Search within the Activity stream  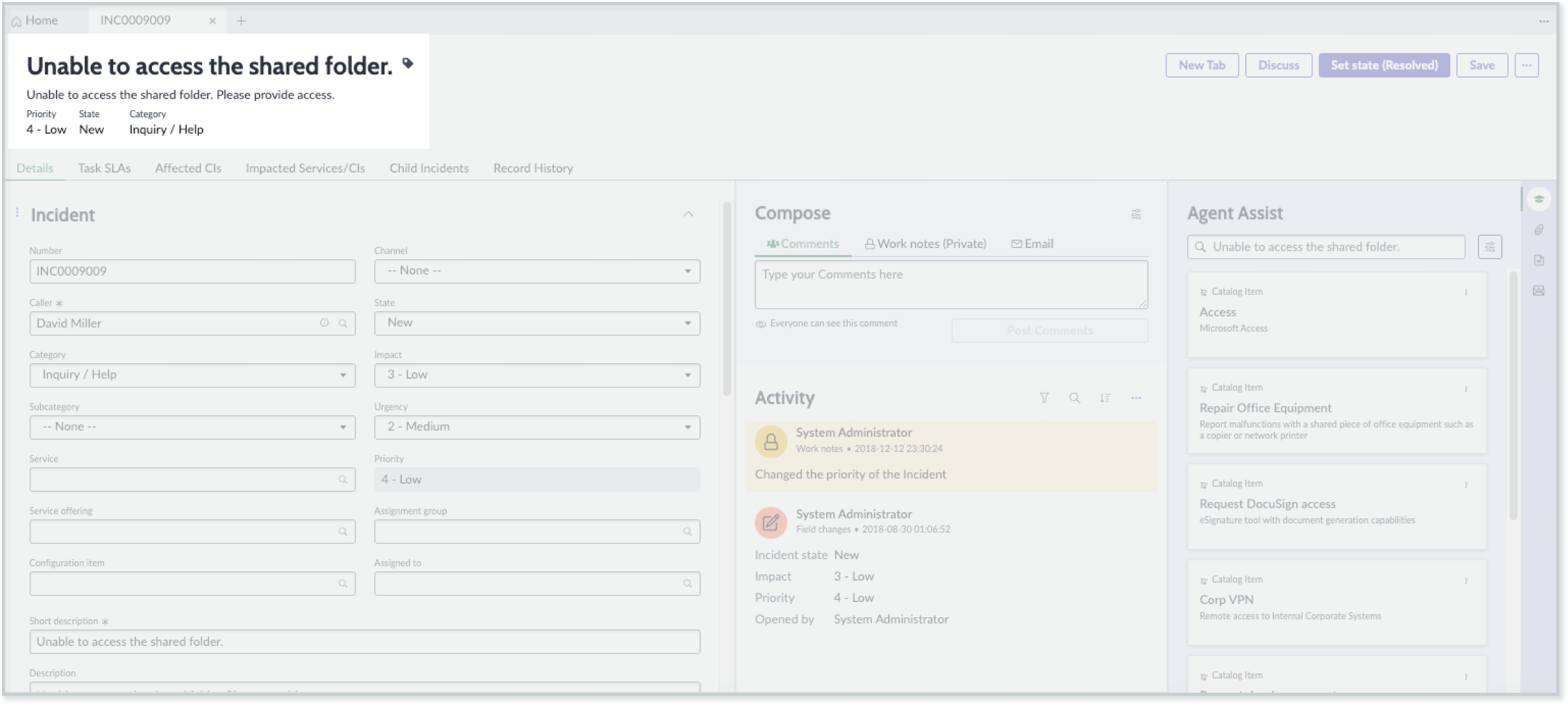[1075, 397]
